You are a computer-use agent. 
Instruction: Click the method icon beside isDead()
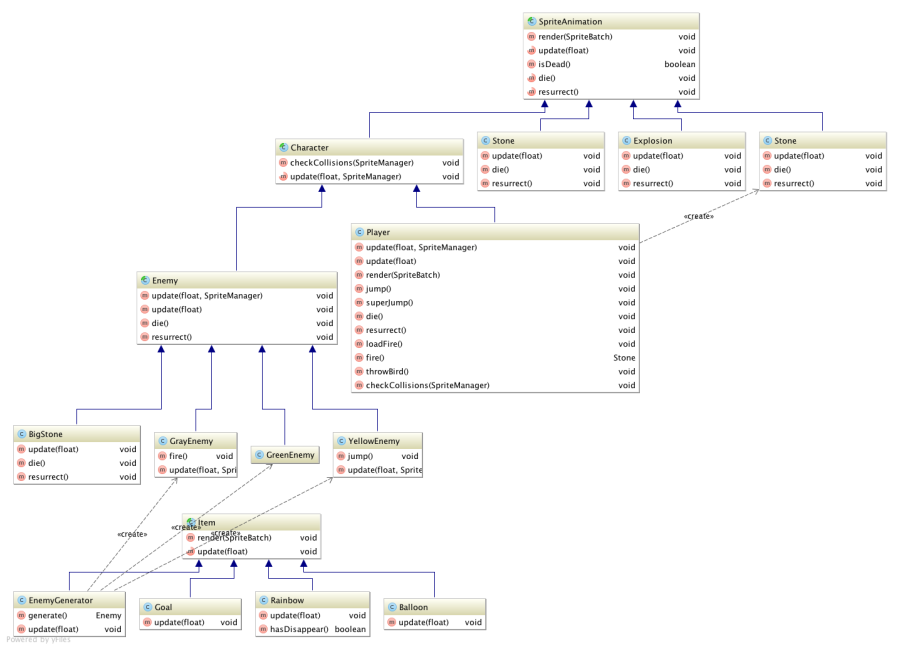[532, 64]
